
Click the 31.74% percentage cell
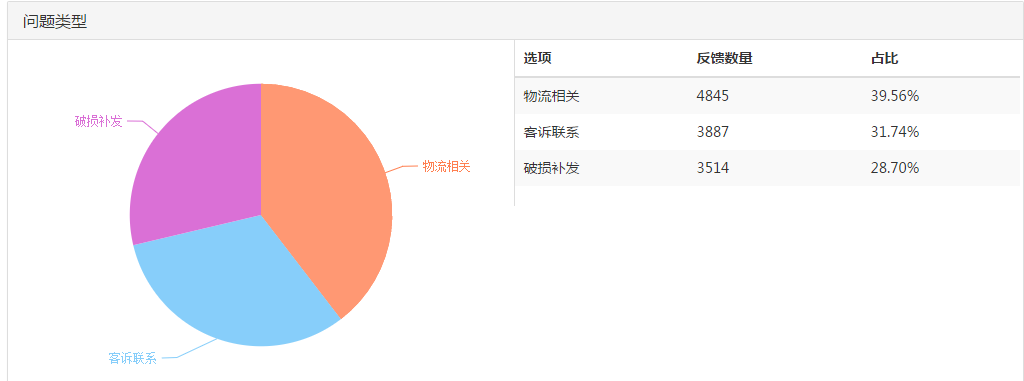pos(895,132)
